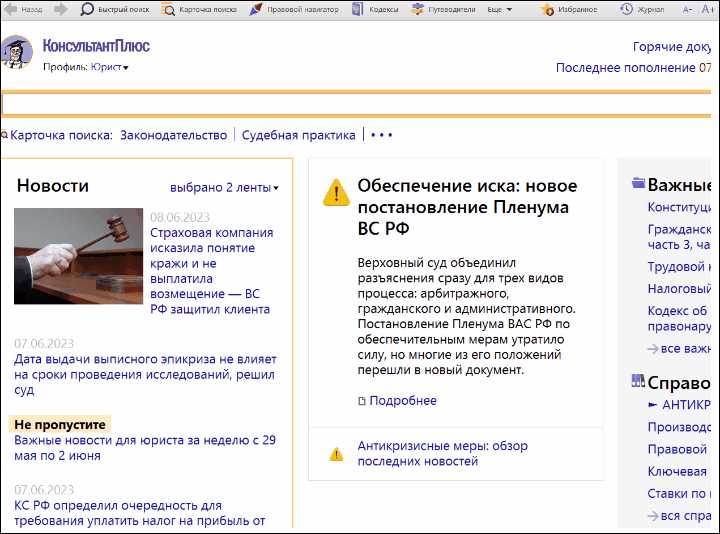Image resolution: width=720 pixels, height=534 pixels.
Task: Open the Налоговый кодекс link
Action: click(x=679, y=288)
